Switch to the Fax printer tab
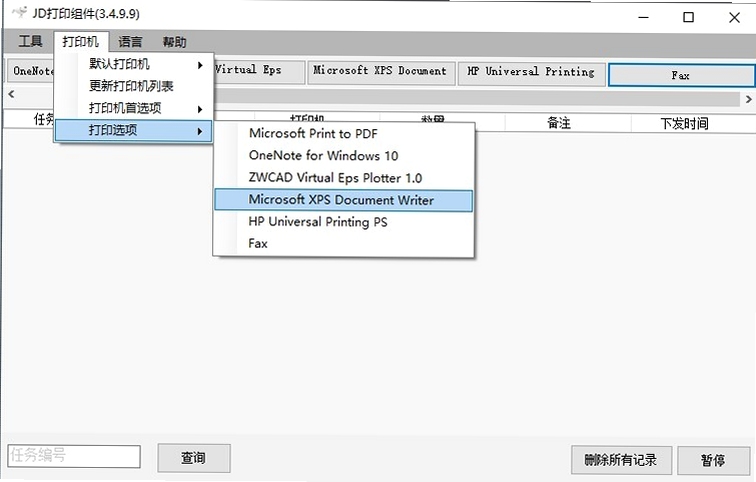Viewport: 756px width, 482px height. tap(681, 75)
